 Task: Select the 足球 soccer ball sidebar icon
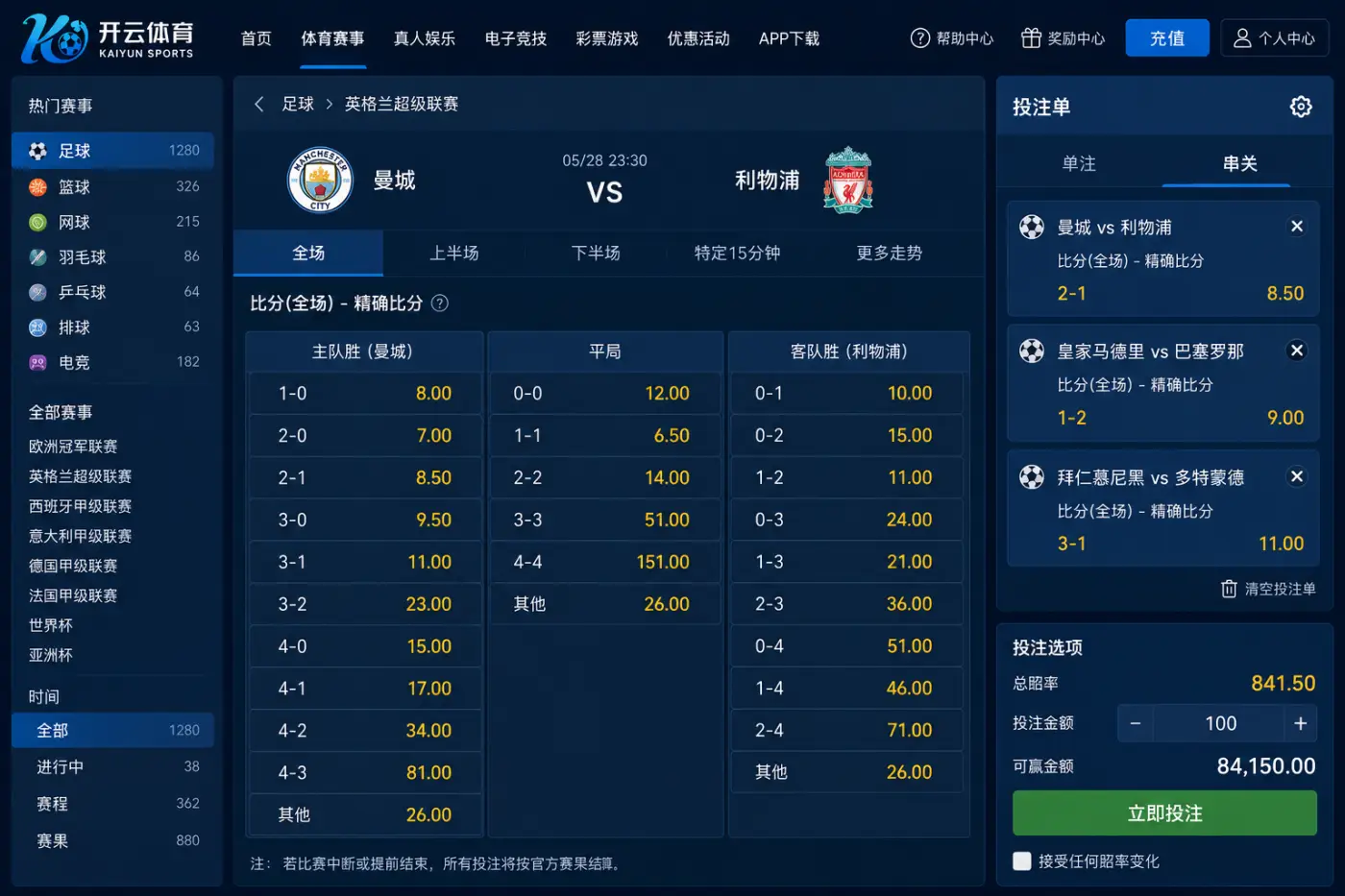tap(37, 151)
